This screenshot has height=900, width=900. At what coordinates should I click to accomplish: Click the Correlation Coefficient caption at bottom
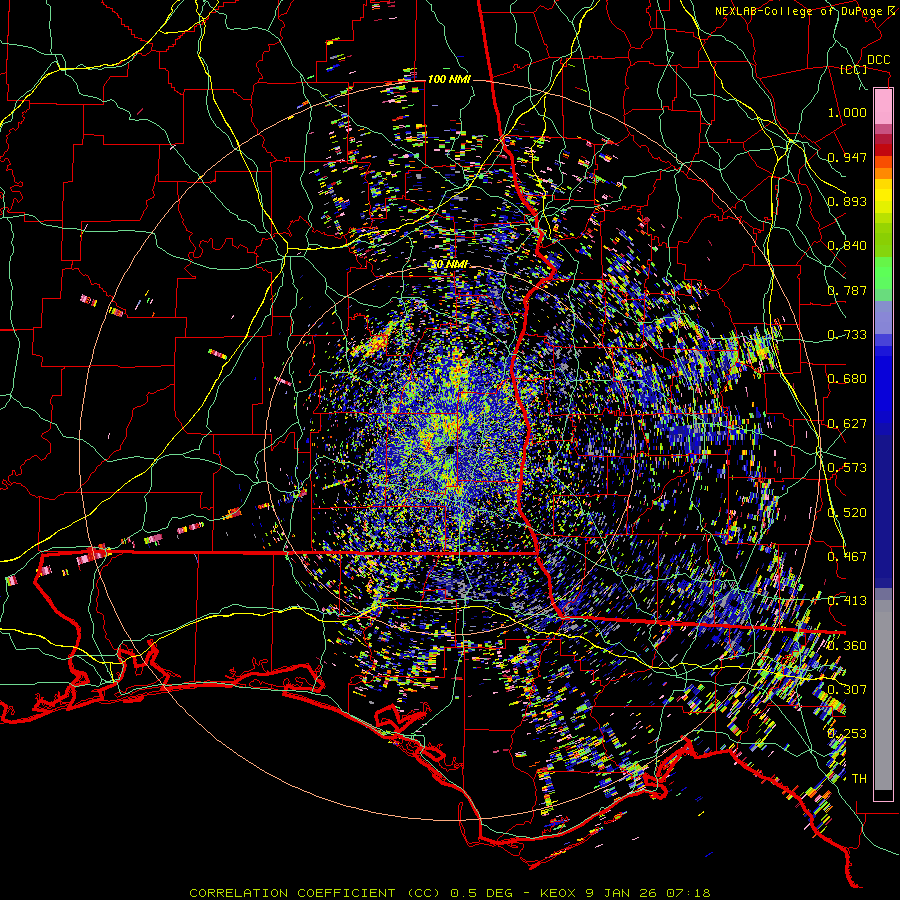coord(450,893)
